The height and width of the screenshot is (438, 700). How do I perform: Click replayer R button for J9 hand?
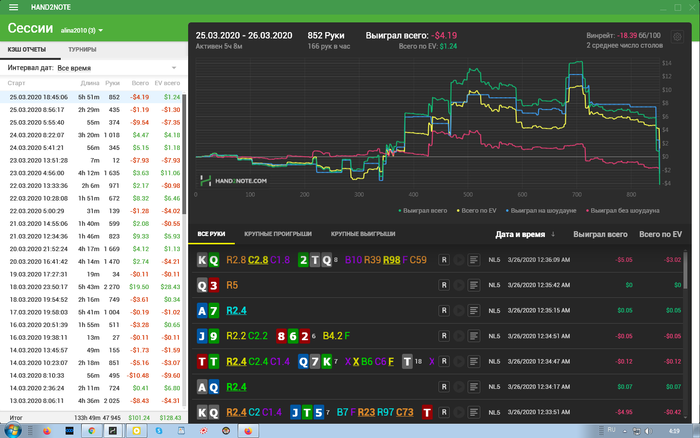click(x=444, y=336)
